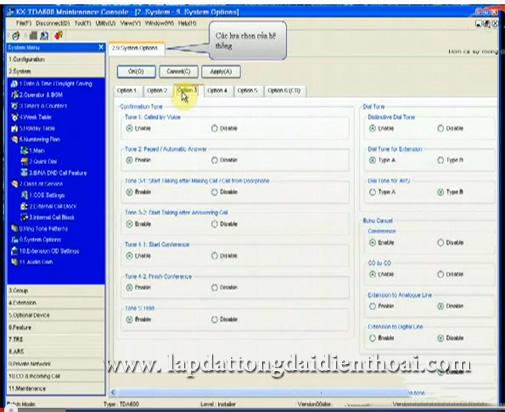The height and width of the screenshot is (412, 505).
Task: Close the System Menu panel
Action: coord(101,47)
